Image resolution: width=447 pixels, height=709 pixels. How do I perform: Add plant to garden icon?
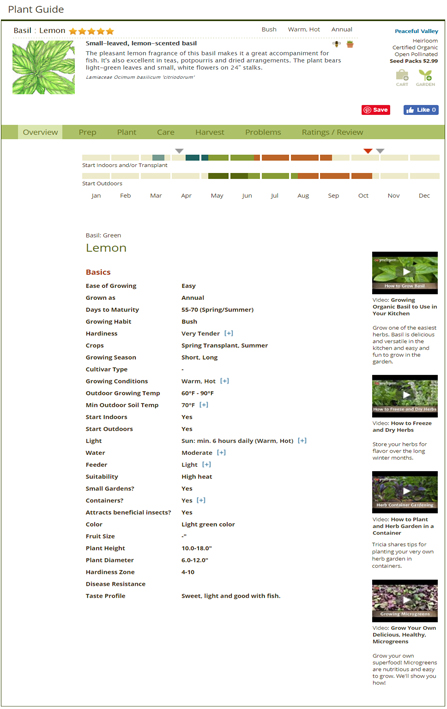pos(425,77)
